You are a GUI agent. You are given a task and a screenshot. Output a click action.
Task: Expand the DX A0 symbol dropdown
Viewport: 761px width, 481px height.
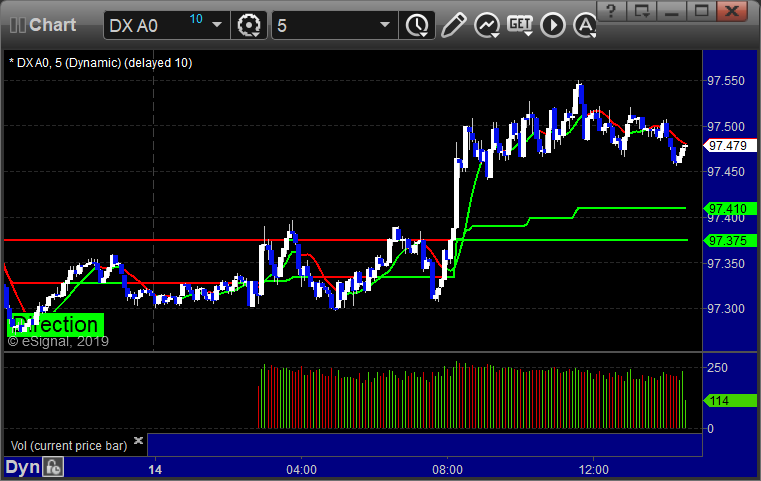tap(217, 25)
